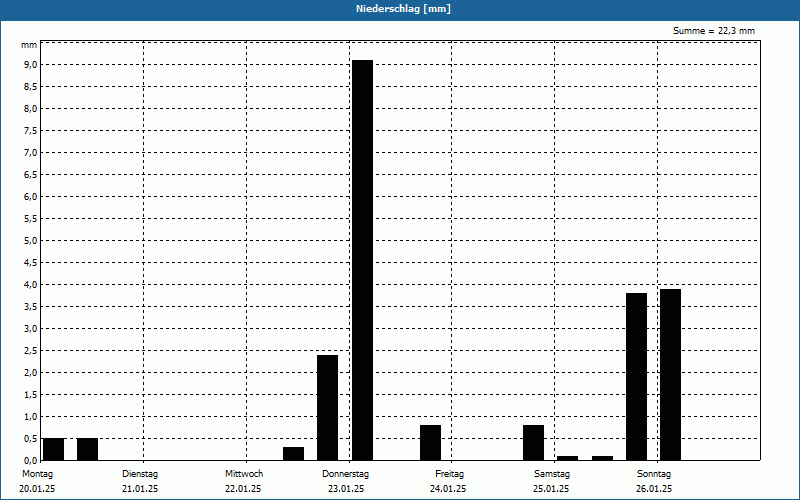Click the 0,5 y-axis value
Screen dimensions: 800x500
tap(30, 438)
